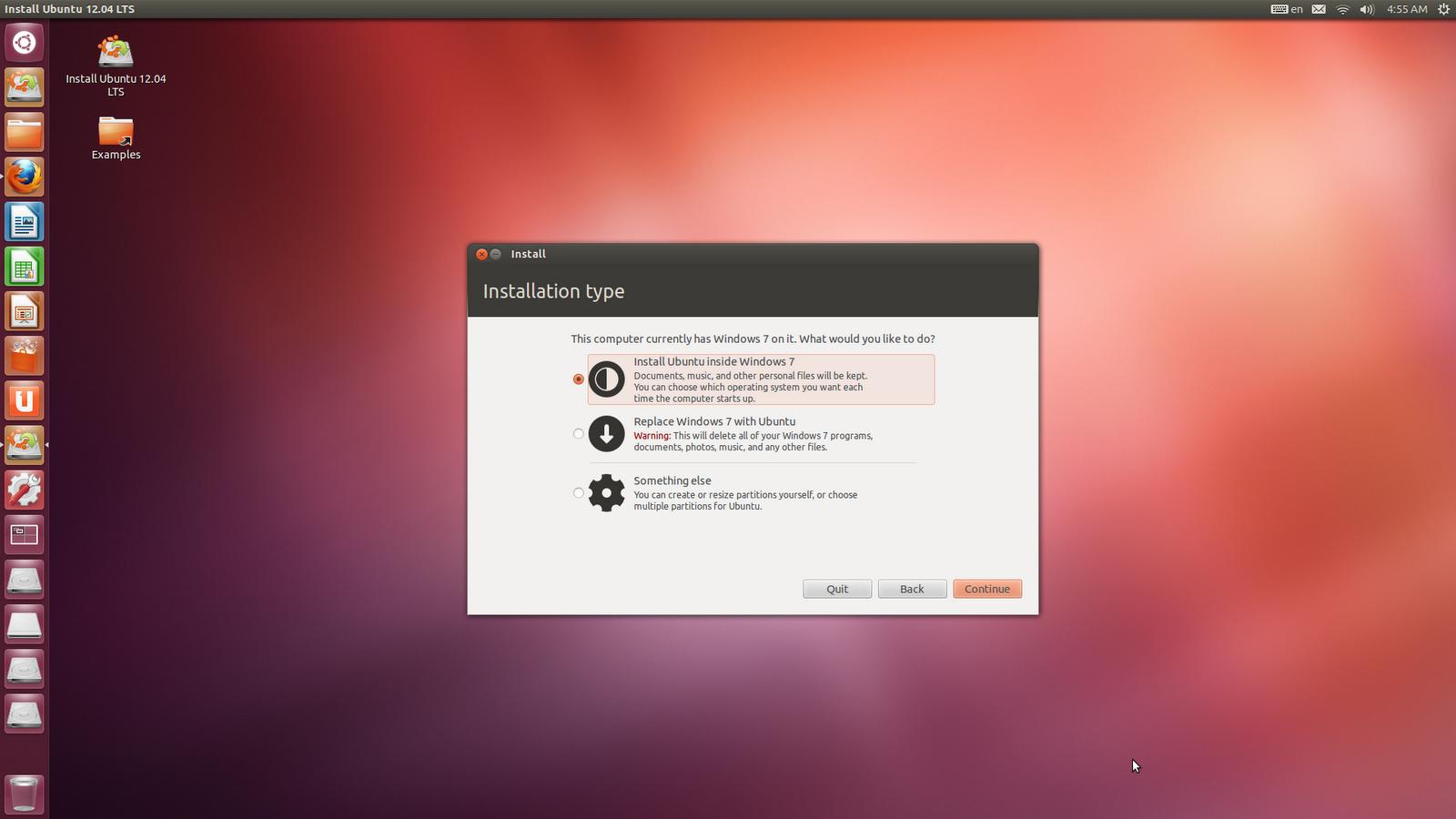Minimize the Install dialog window
The height and width of the screenshot is (819, 1456).
496,254
